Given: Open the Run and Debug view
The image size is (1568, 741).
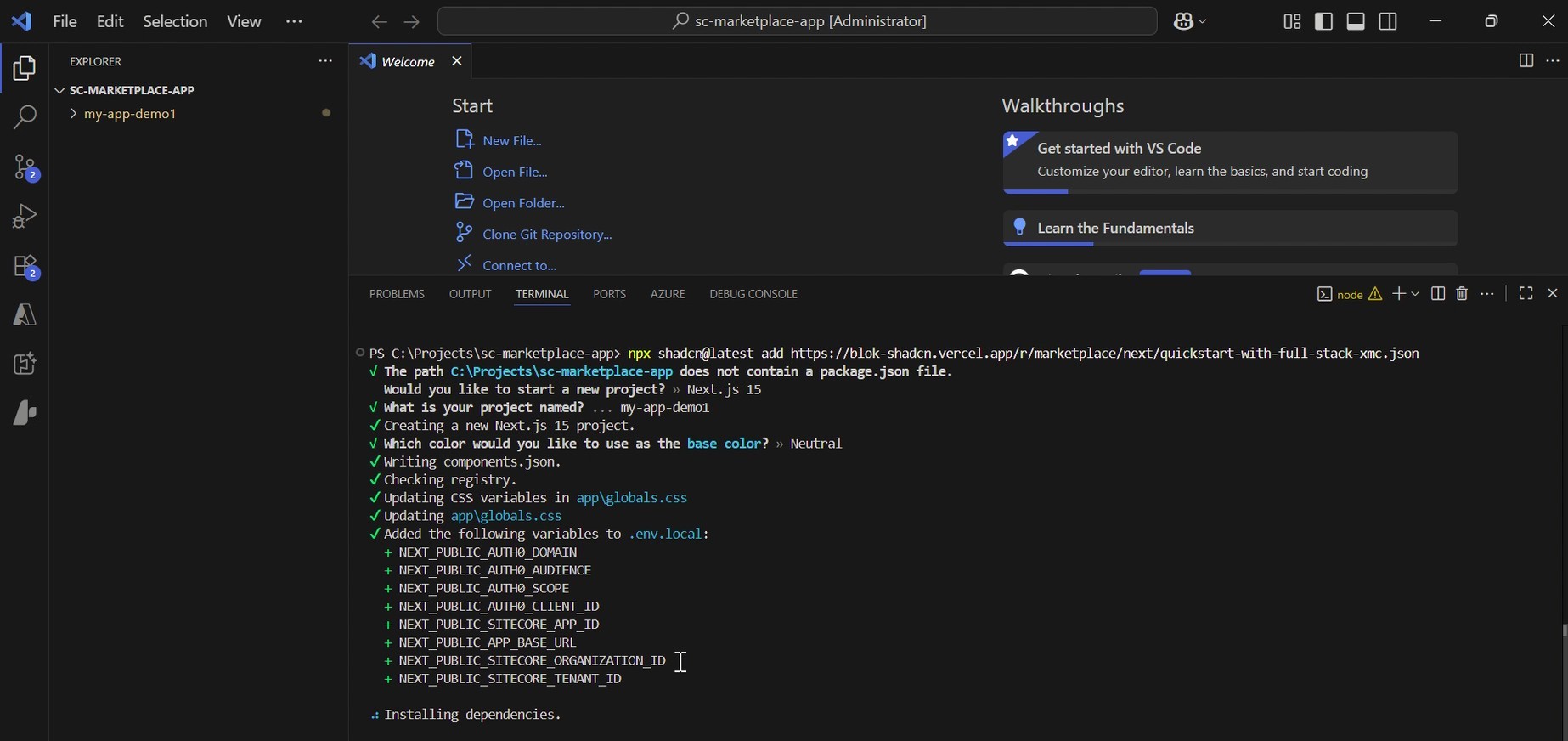Looking at the screenshot, I should pyautogui.click(x=24, y=216).
